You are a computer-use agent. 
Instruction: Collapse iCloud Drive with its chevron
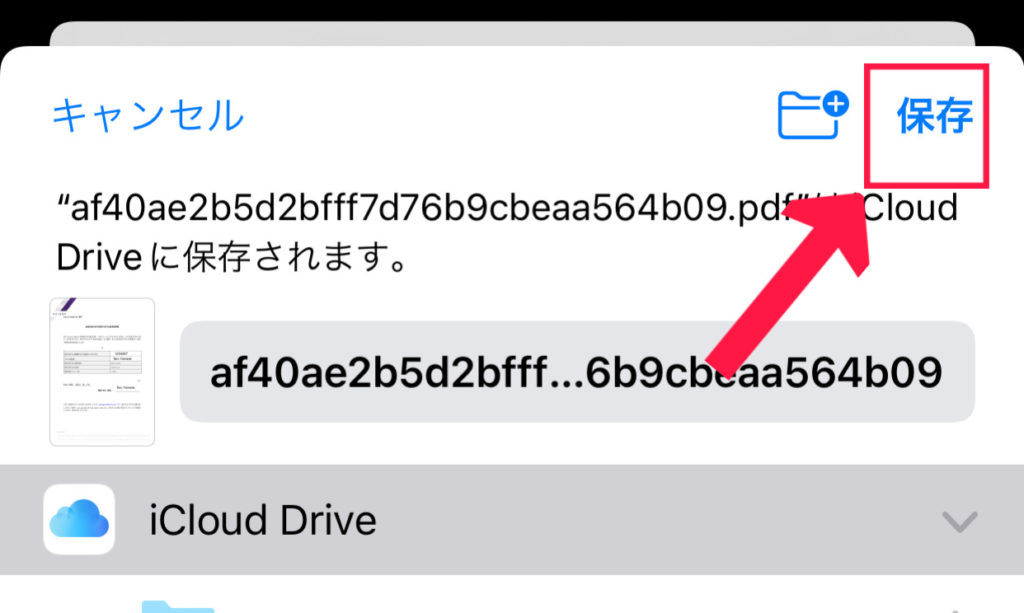[959, 521]
